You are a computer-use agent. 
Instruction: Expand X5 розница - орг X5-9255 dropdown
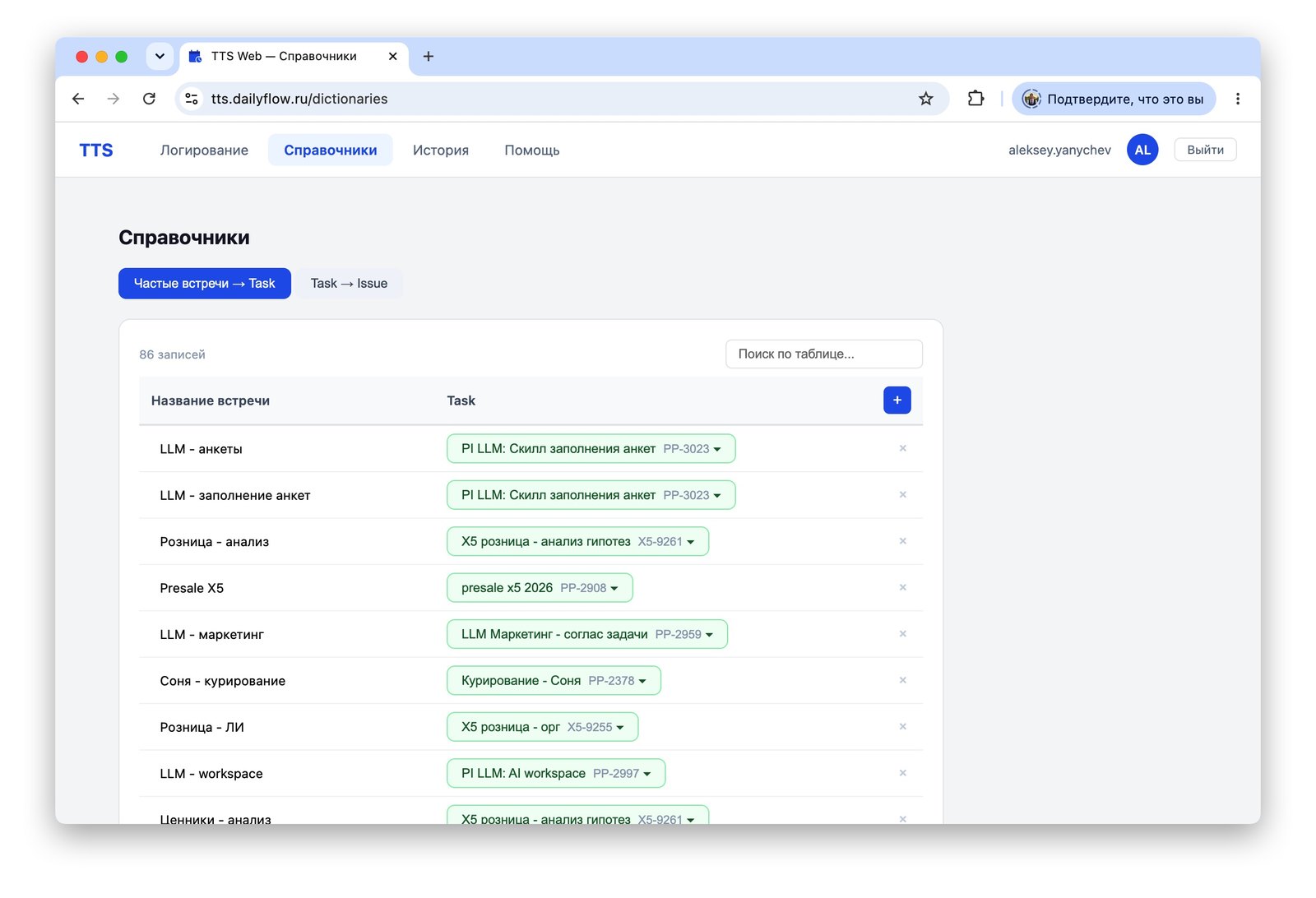point(543,727)
